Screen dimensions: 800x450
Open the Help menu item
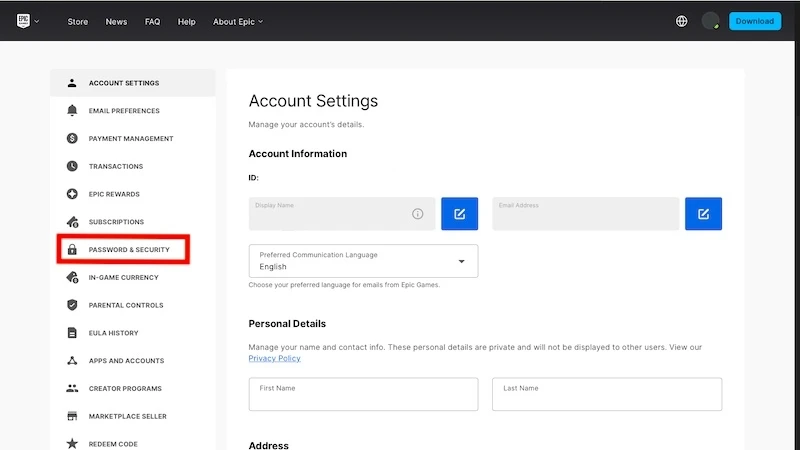[x=186, y=21]
